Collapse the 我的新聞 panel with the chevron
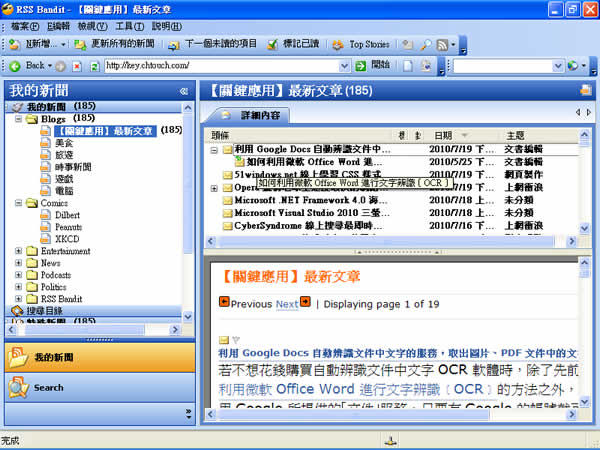Image resolution: width=600 pixels, height=450 pixels. point(183,91)
